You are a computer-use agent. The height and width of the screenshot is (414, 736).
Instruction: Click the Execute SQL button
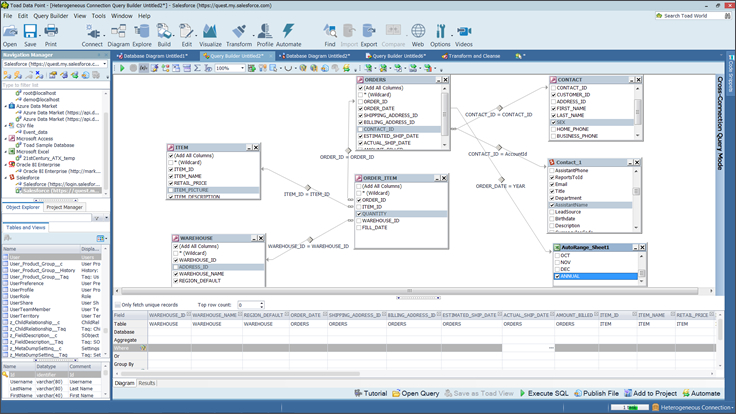(x=544, y=394)
